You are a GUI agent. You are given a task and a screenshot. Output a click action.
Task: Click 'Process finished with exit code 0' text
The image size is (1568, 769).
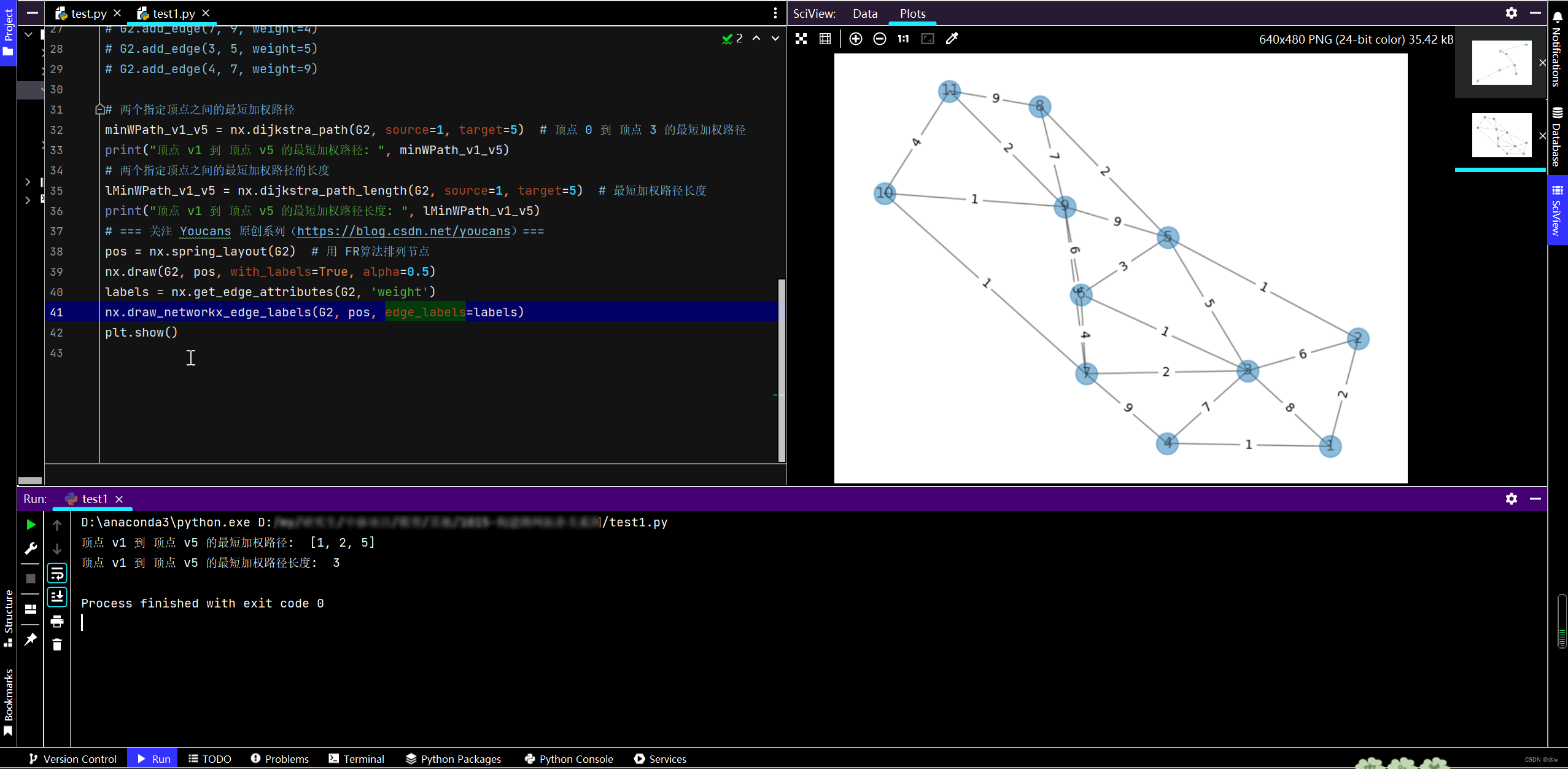tap(202, 603)
